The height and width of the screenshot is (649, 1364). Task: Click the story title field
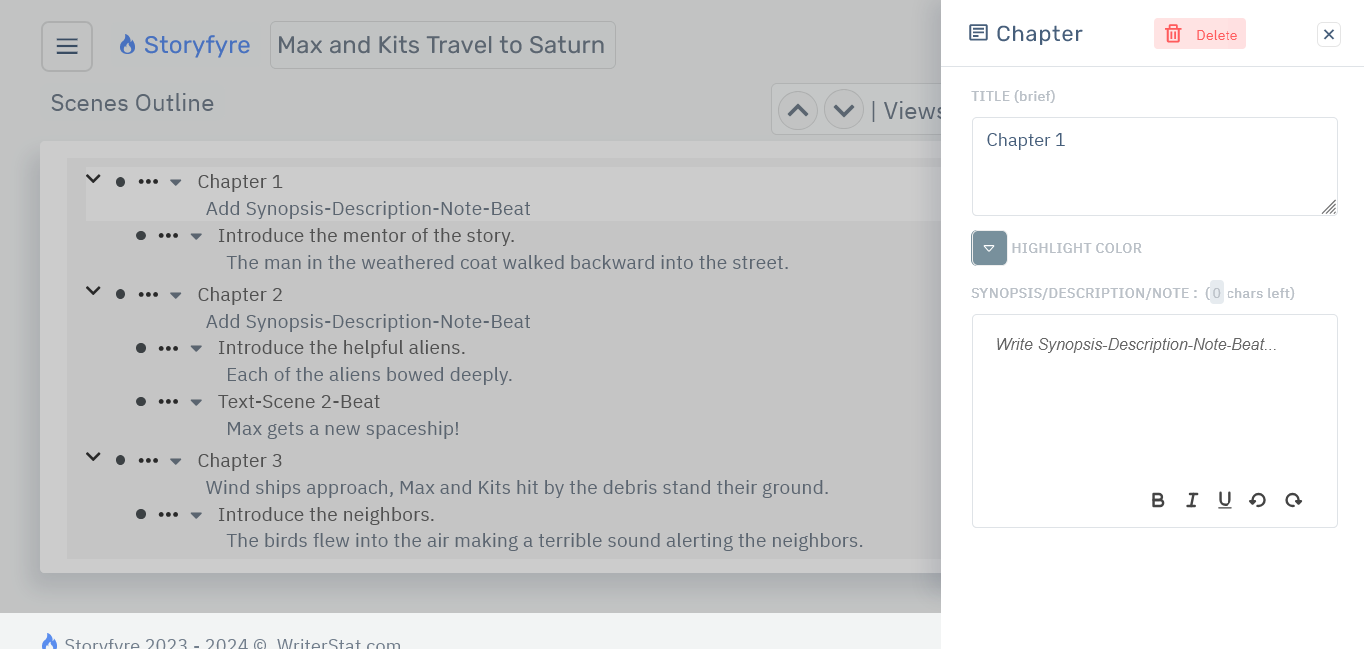coord(442,45)
